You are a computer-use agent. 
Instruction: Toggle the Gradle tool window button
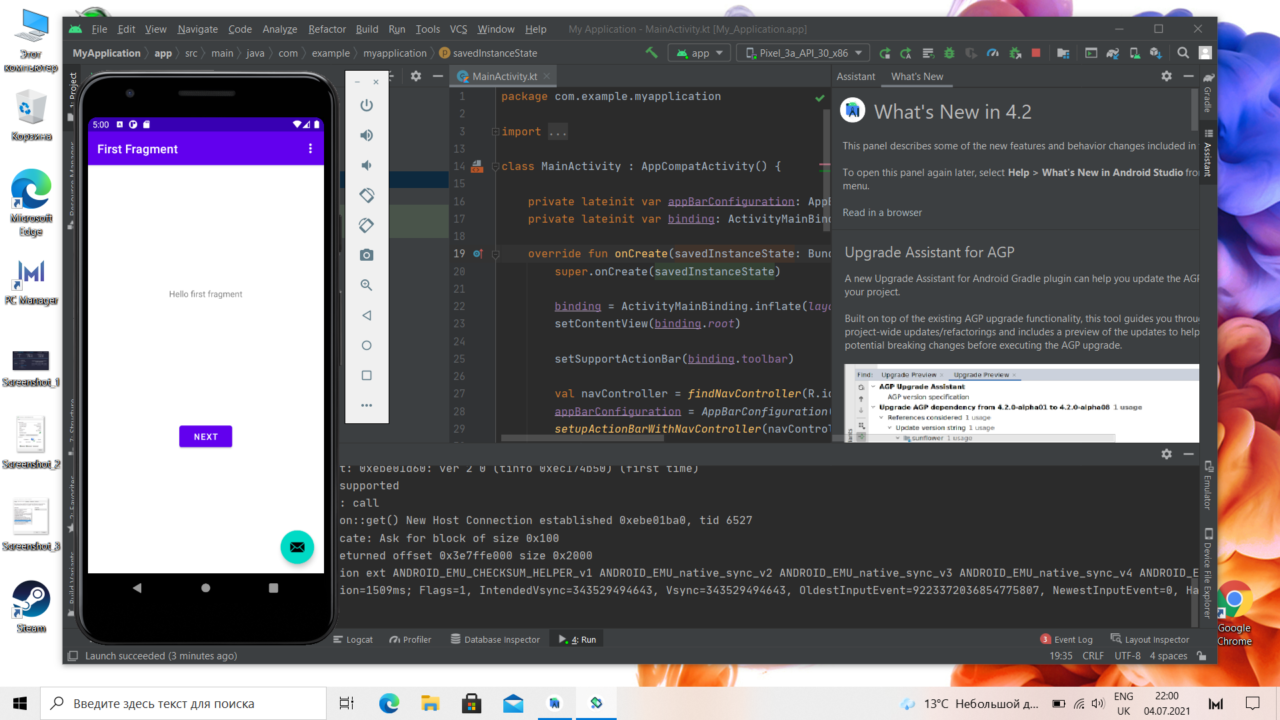point(1208,93)
